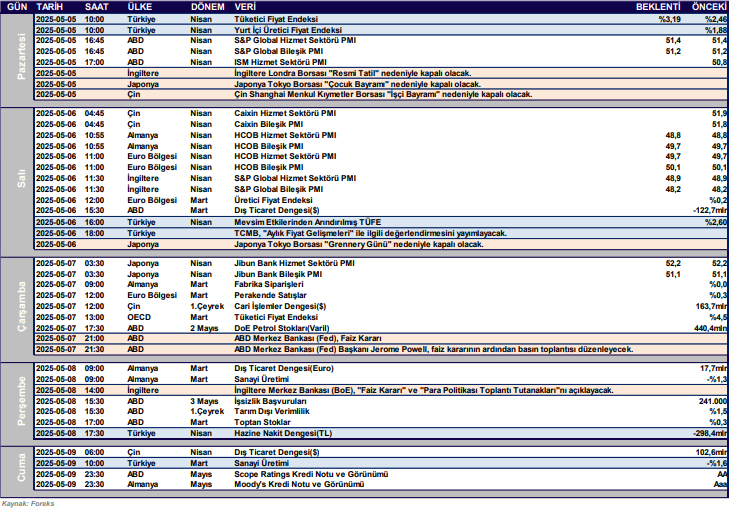Click the '2 Mayıs' period cell
This screenshot has width=729, height=511.
[204, 328]
